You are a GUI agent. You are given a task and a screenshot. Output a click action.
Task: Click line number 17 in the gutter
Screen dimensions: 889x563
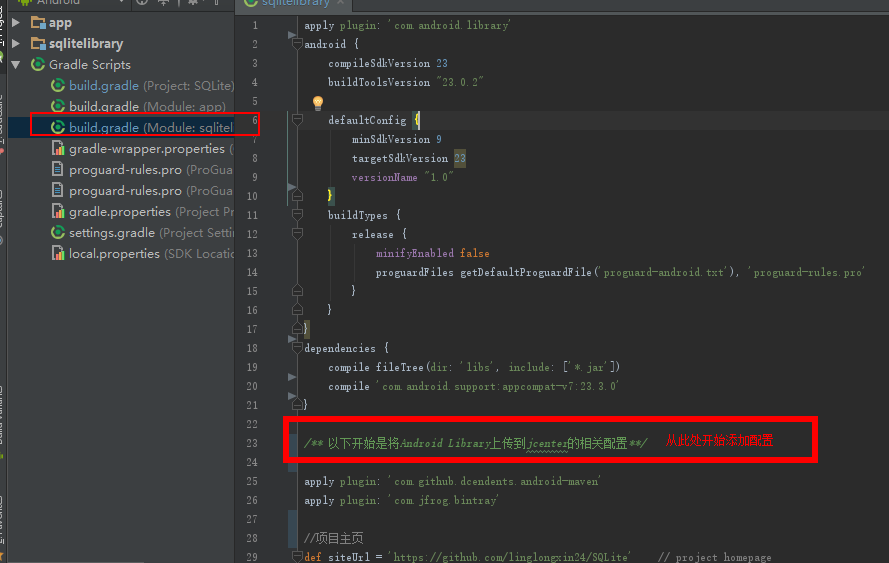click(x=252, y=329)
